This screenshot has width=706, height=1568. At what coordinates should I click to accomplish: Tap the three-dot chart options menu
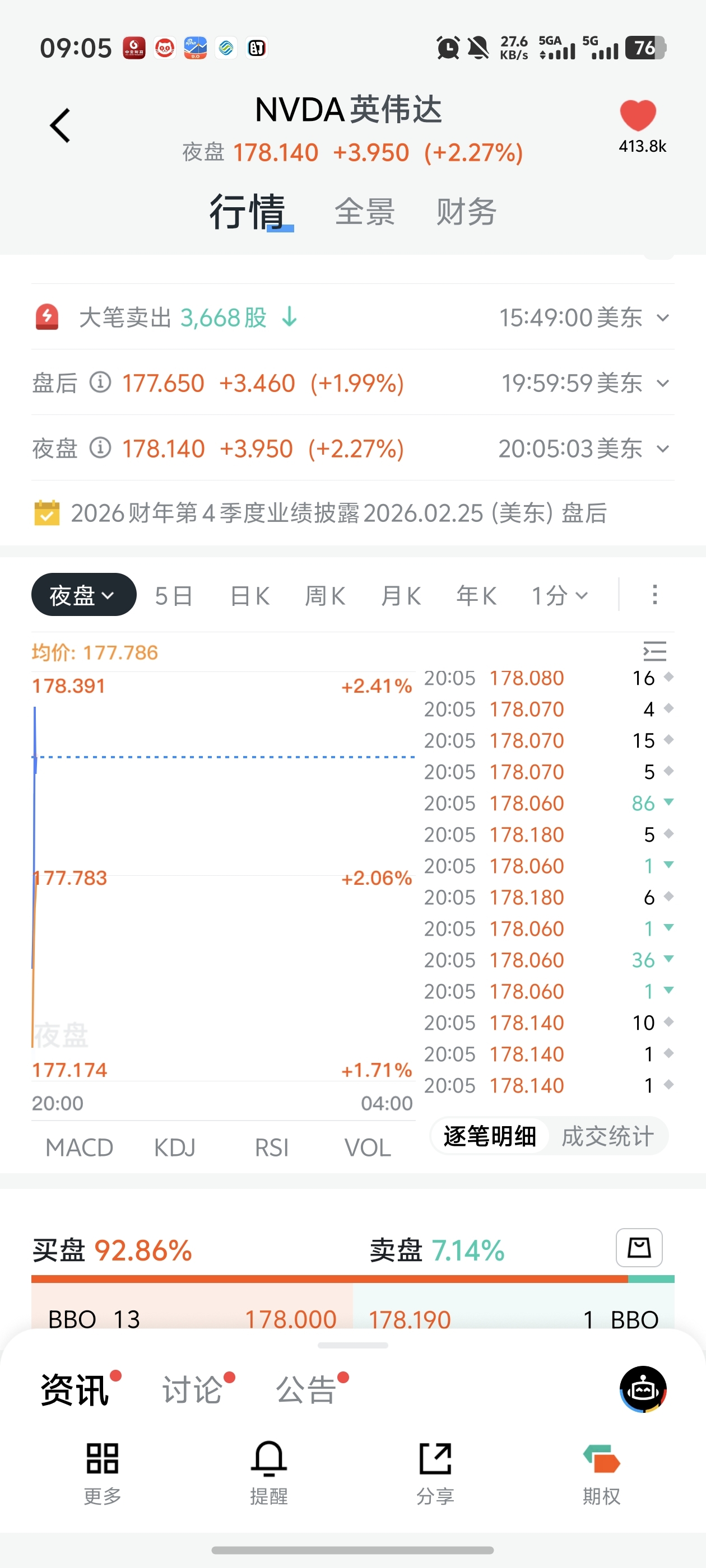[655, 595]
